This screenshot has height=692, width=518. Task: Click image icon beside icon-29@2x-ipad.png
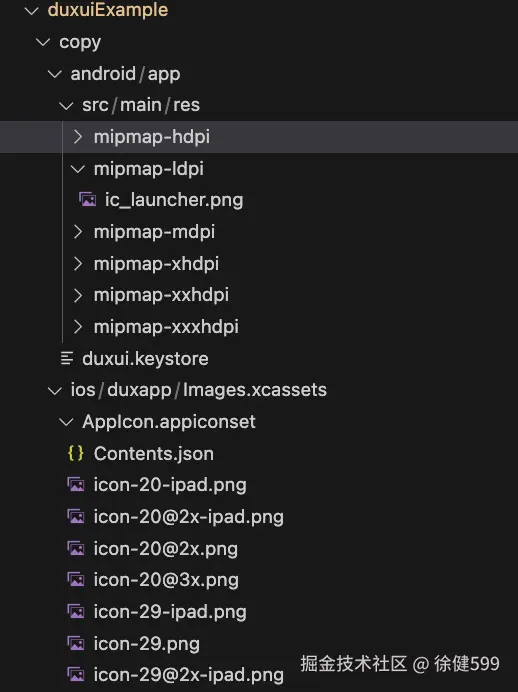[x=76, y=675]
